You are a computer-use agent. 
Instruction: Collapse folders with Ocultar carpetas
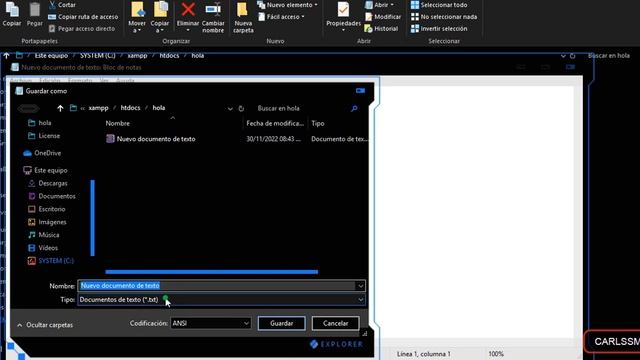tap(45, 325)
